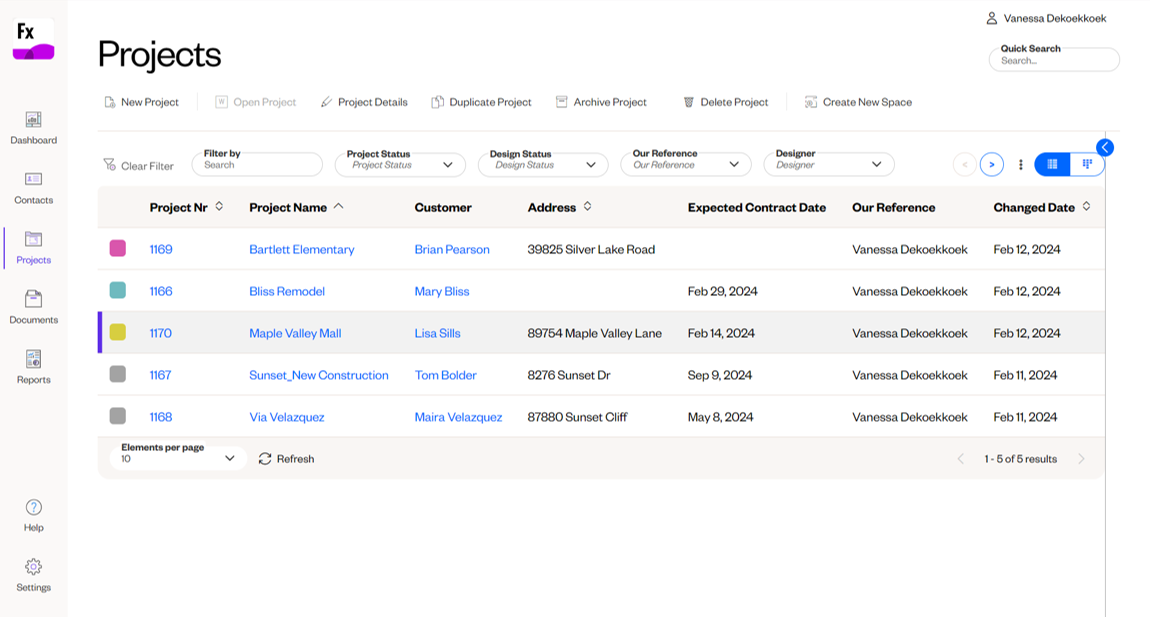Viewport: 1150px width, 617px height.
Task: Click Archive Project in the toolbar
Action: click(x=601, y=102)
